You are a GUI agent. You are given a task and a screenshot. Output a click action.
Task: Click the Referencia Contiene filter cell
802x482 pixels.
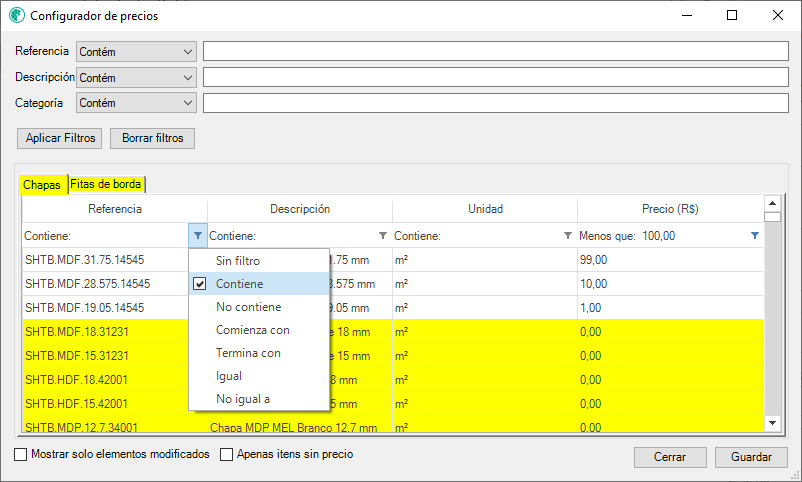tap(106, 236)
